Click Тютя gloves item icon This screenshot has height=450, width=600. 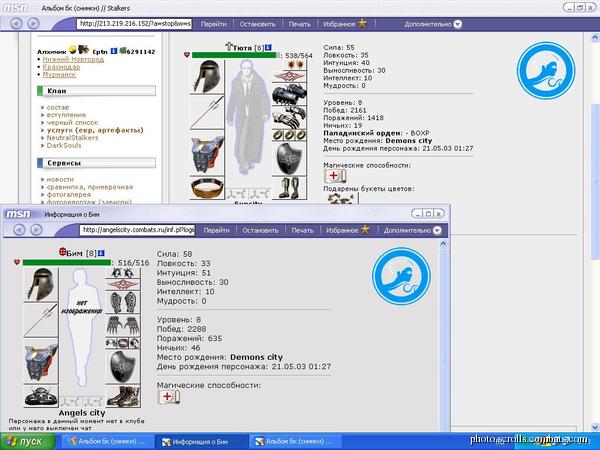click(289, 117)
